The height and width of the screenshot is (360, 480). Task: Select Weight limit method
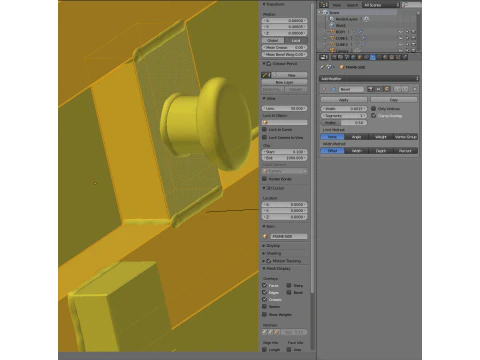tap(381, 137)
